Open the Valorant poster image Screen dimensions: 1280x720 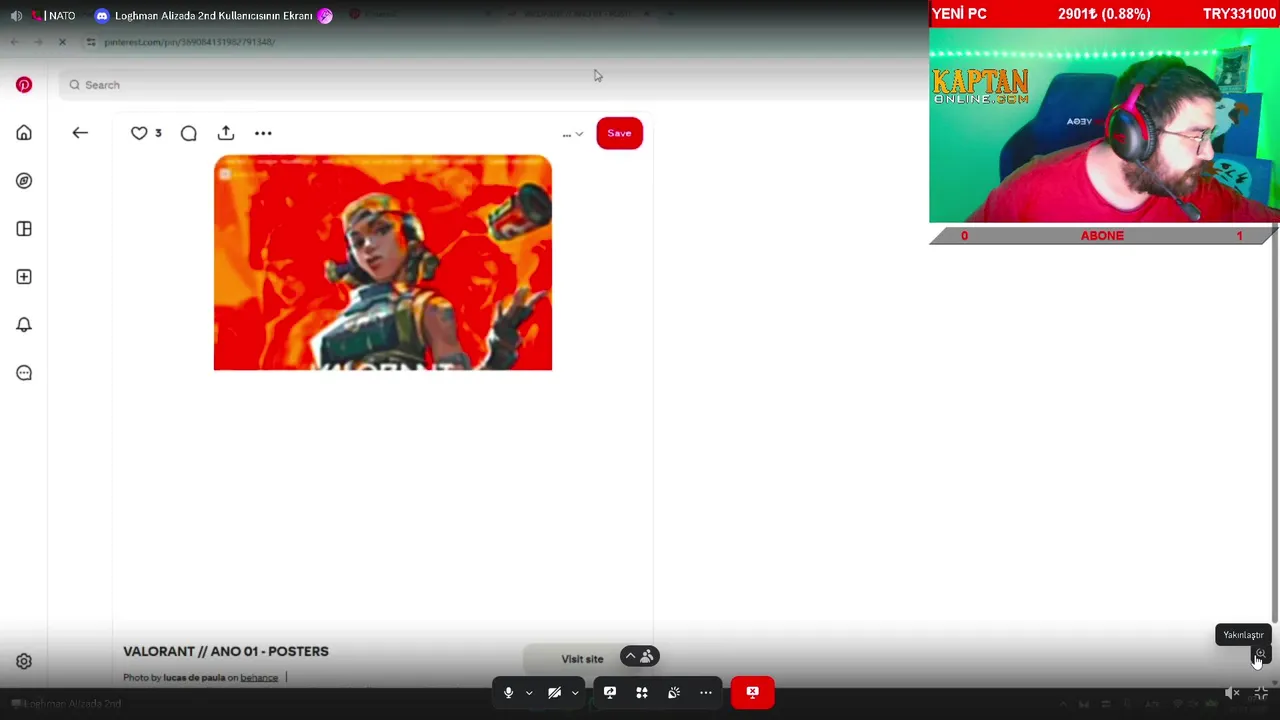coord(383,263)
